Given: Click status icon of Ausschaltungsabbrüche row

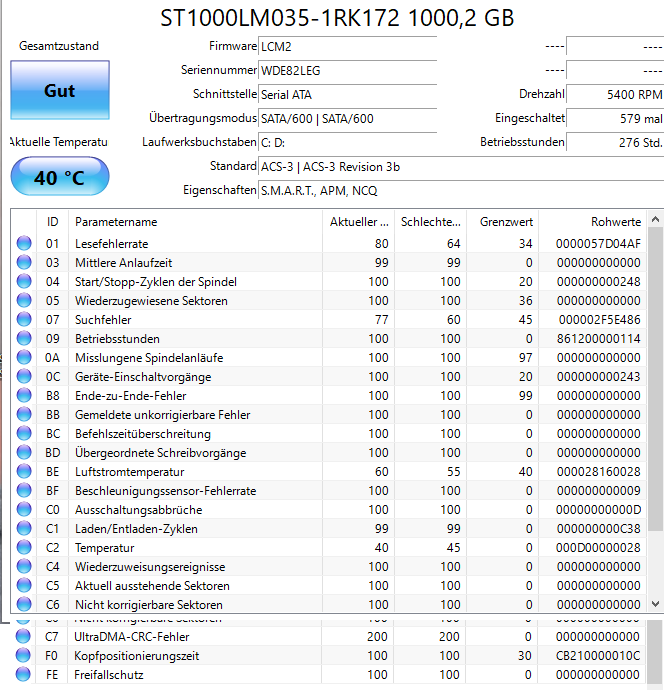Looking at the screenshot, I should coord(24,510).
